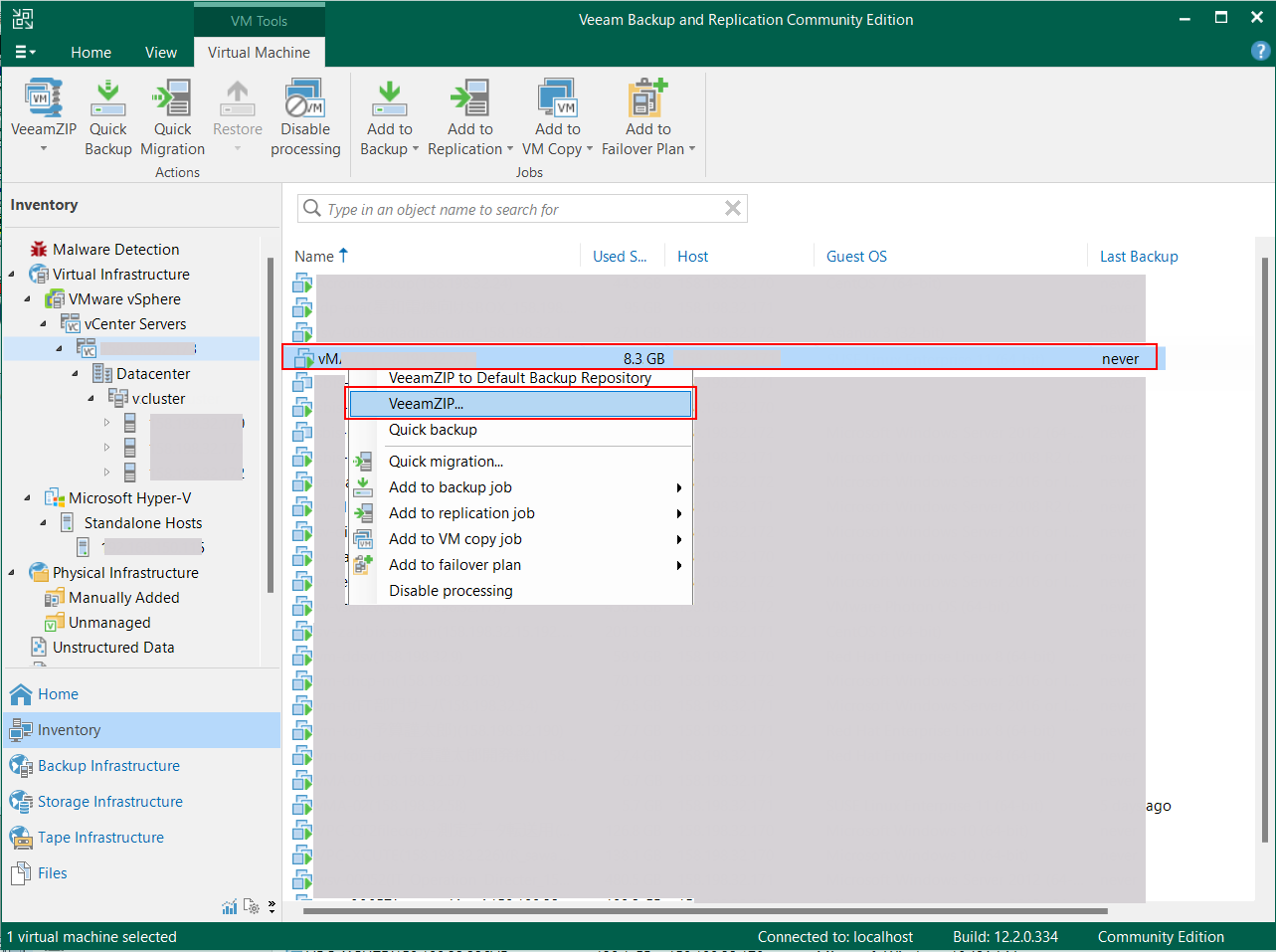The height and width of the screenshot is (952, 1276).
Task: Click the Microsoft Hyper-V tree icon
Action: pyautogui.click(x=55, y=497)
